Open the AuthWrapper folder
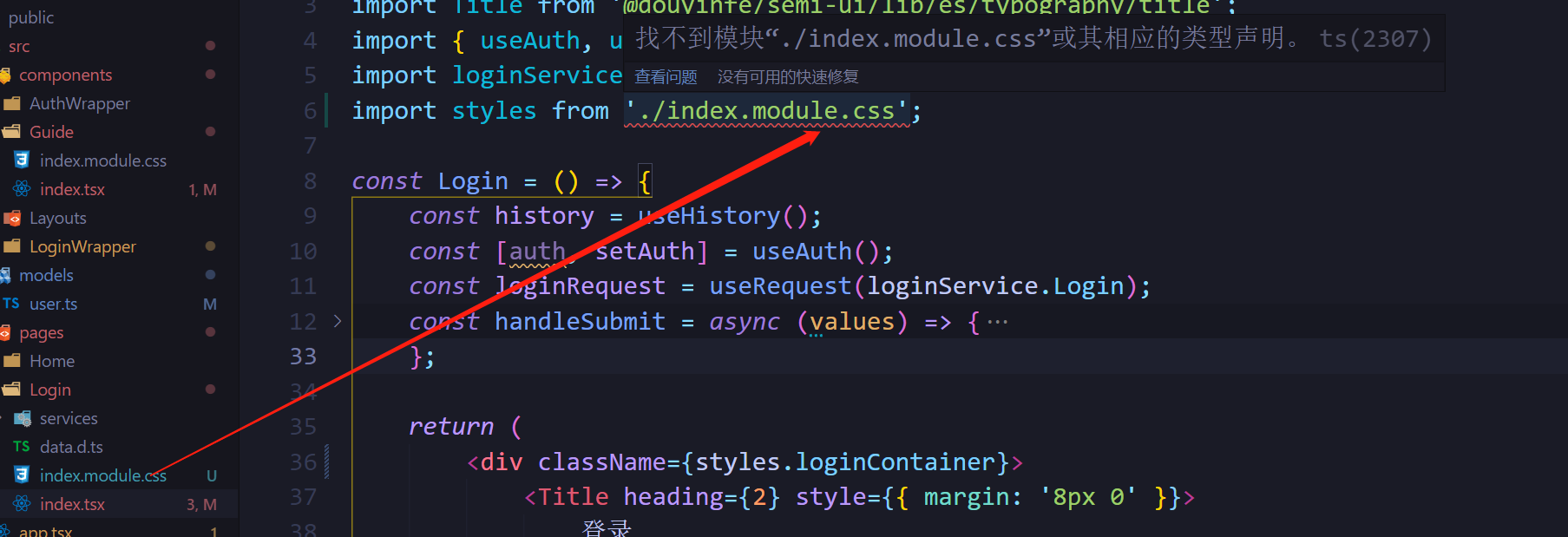This screenshot has height=537, width=1568. [80, 103]
